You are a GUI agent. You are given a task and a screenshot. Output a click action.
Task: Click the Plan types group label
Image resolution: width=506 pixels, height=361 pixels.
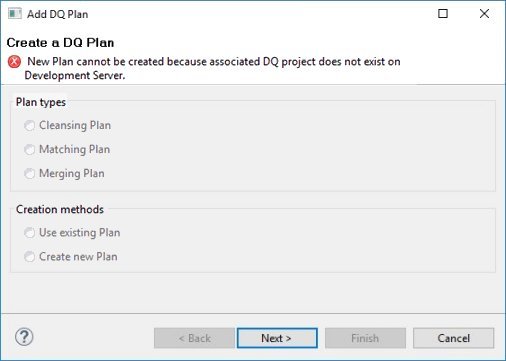pos(41,102)
